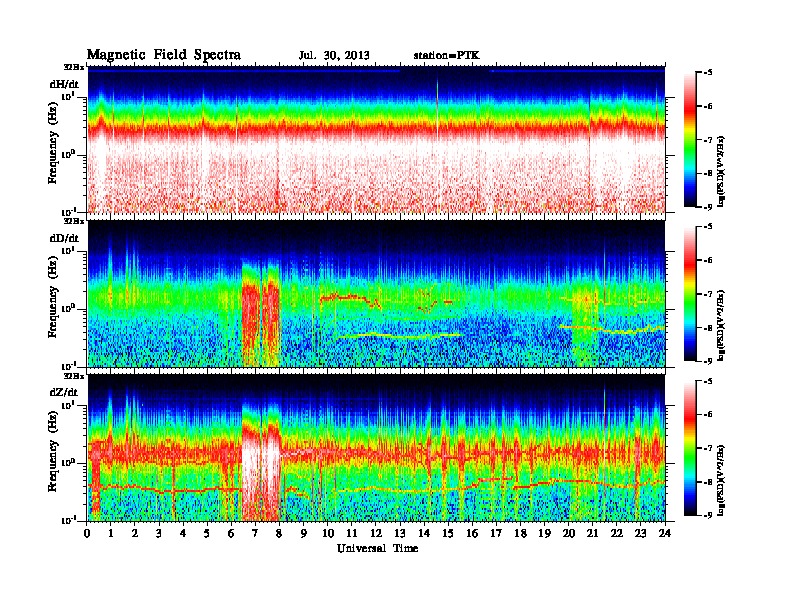Click the '-5' label on the dZ/dt color scale
The image size is (792, 612).
(707, 381)
